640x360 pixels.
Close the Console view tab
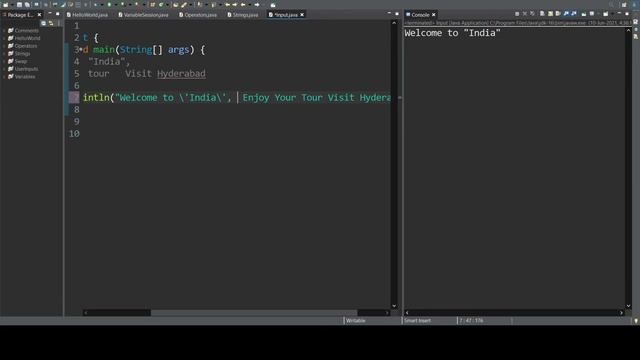pyautogui.click(x=433, y=15)
